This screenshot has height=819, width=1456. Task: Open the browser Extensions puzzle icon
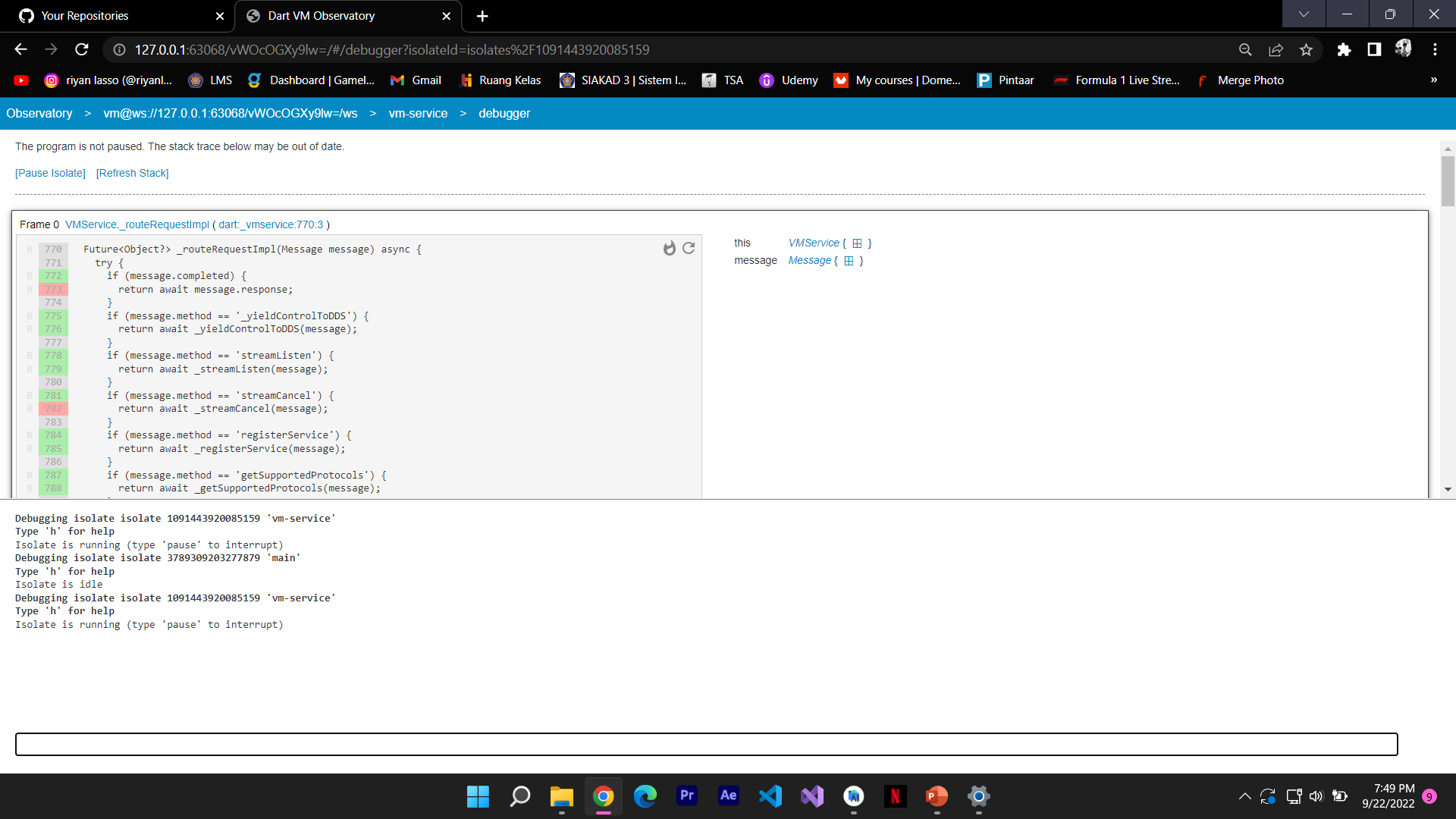click(1344, 50)
